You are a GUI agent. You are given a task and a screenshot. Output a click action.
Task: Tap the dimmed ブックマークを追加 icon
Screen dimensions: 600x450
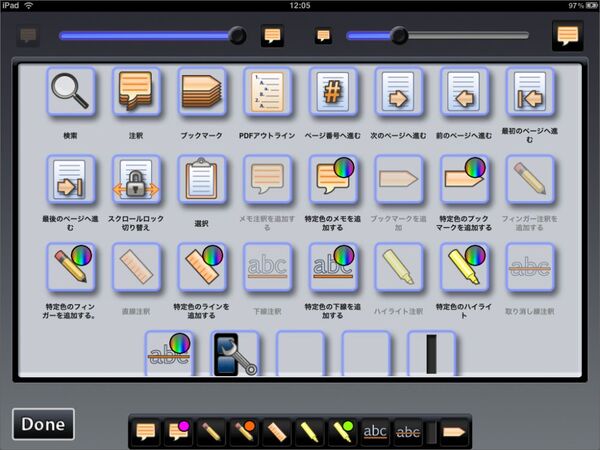click(x=398, y=179)
